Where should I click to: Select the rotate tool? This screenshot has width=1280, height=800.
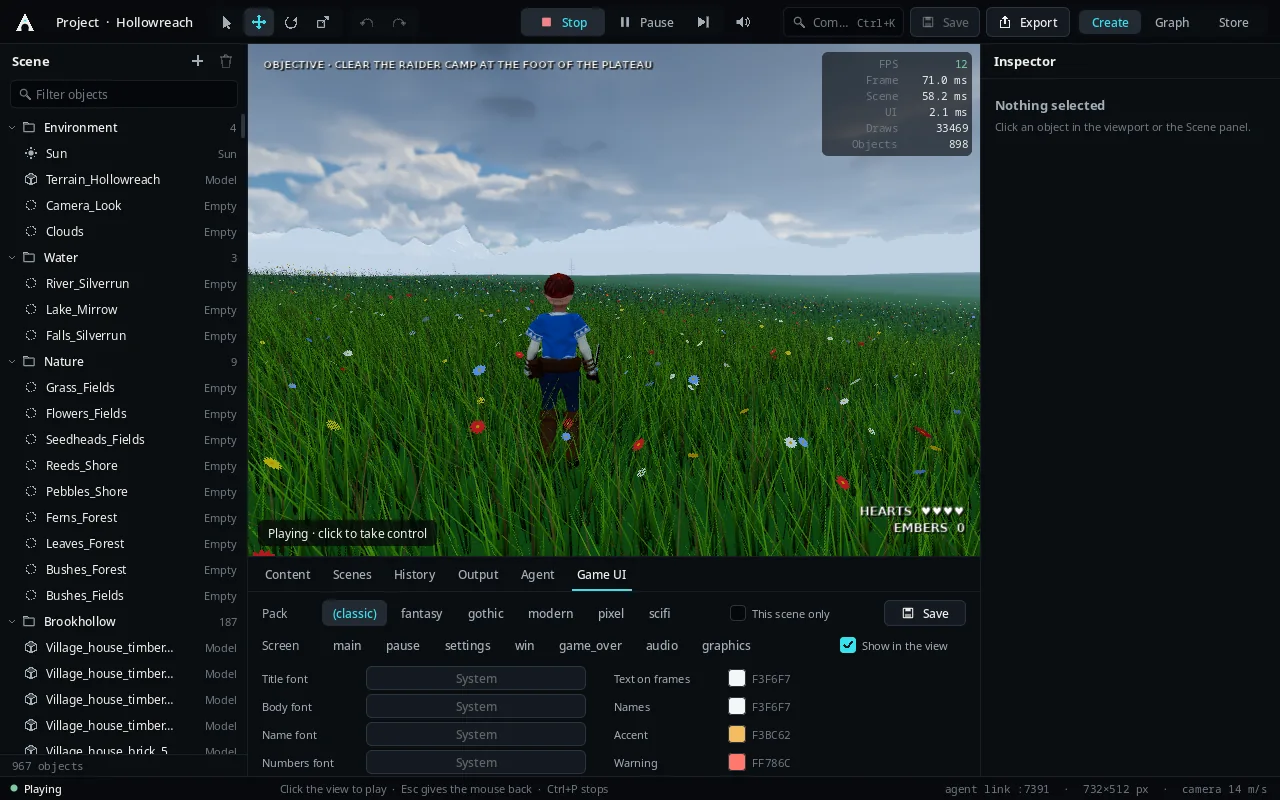291,22
